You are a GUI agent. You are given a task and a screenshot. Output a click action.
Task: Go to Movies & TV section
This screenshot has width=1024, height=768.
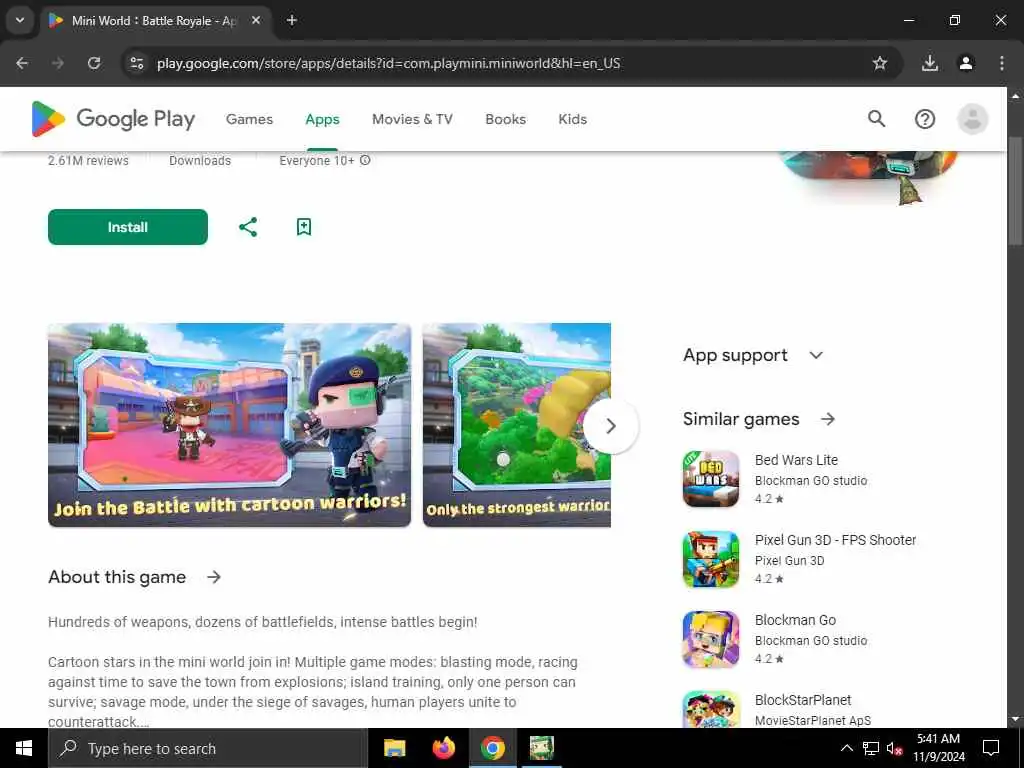pyautogui.click(x=412, y=119)
